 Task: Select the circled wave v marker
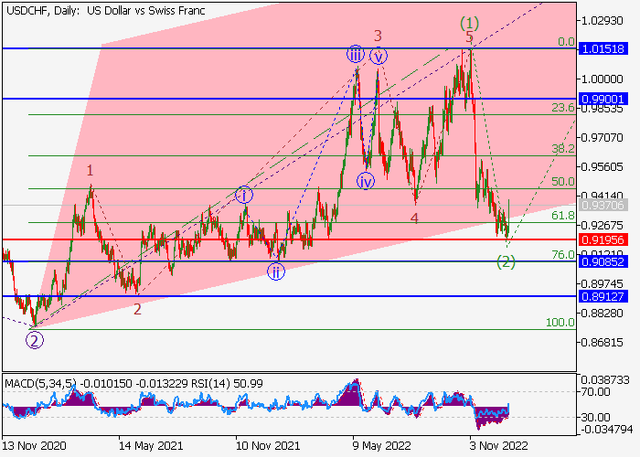pyautogui.click(x=377, y=56)
